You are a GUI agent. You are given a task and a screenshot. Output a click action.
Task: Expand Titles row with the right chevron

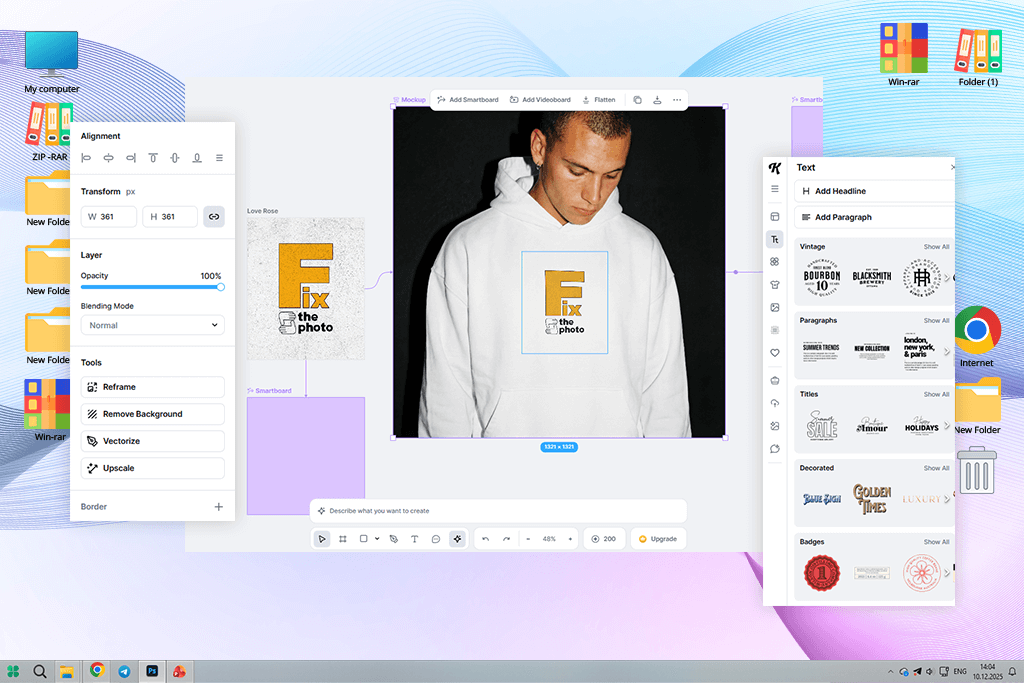click(x=946, y=425)
